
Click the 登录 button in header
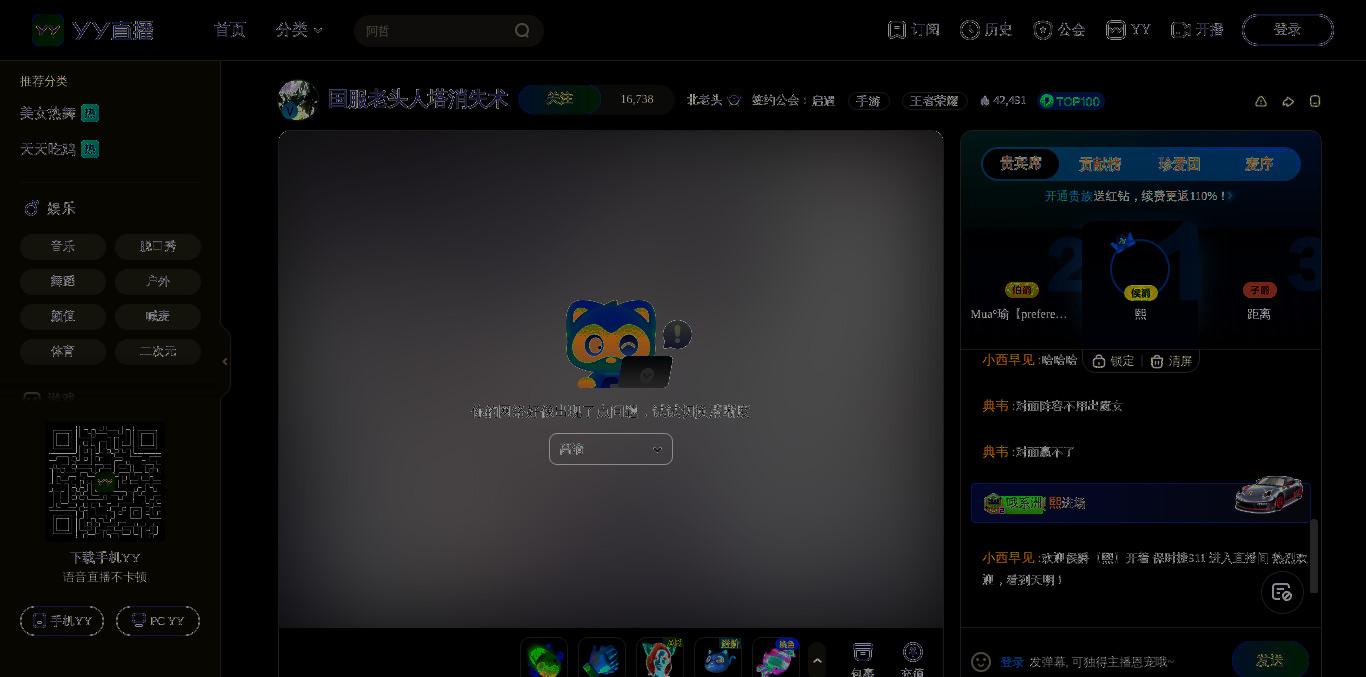click(x=1288, y=30)
